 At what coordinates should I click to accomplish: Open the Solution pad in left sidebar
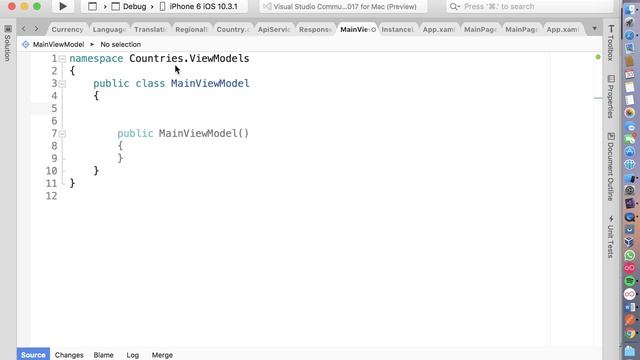pyautogui.click(x=7, y=44)
